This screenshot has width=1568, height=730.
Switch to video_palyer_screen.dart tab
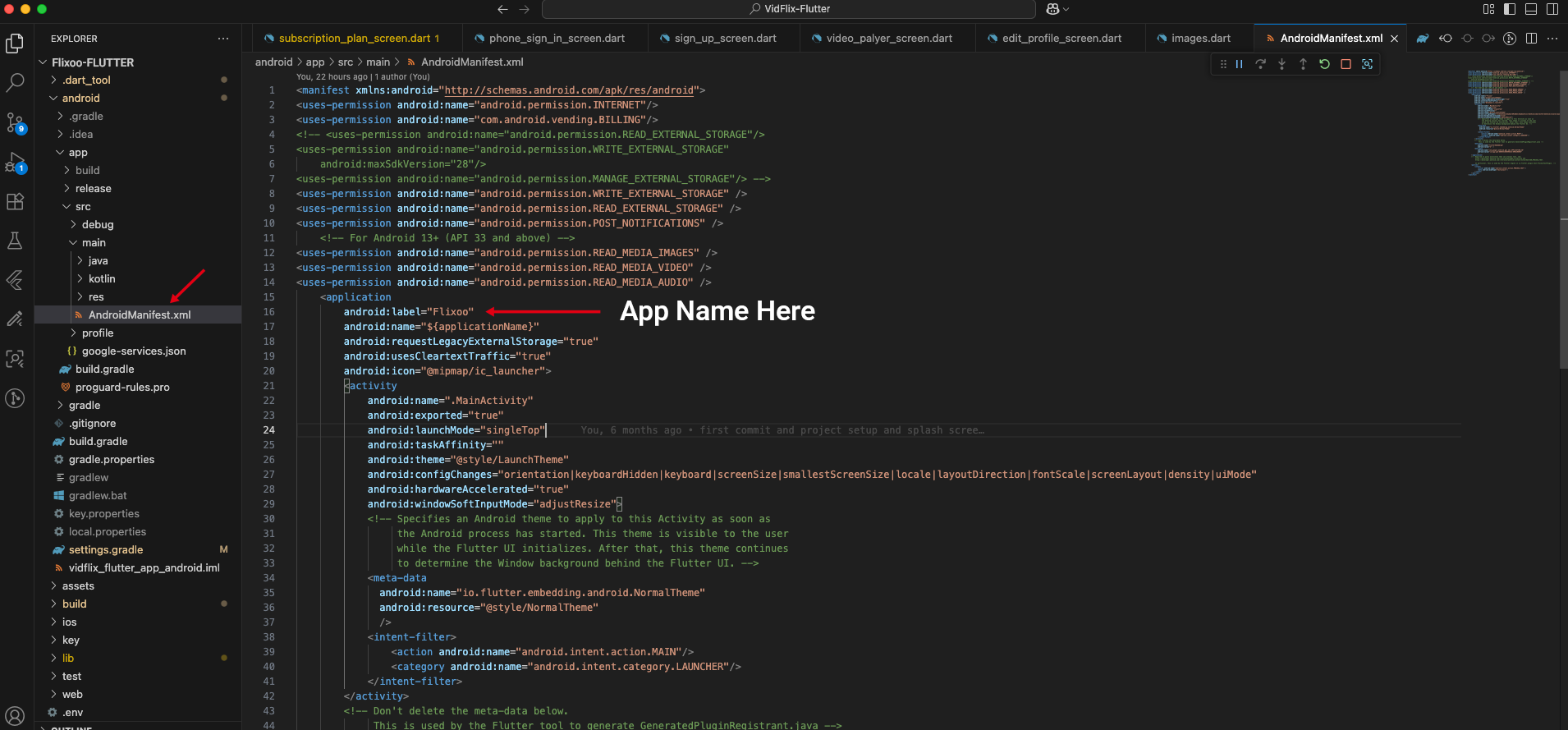pyautogui.click(x=889, y=39)
